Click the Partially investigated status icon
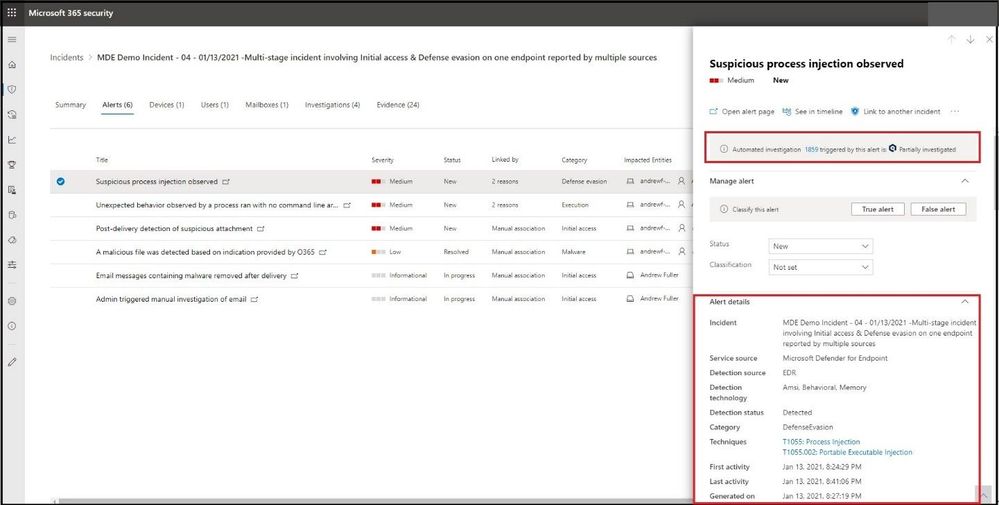 pos(893,148)
